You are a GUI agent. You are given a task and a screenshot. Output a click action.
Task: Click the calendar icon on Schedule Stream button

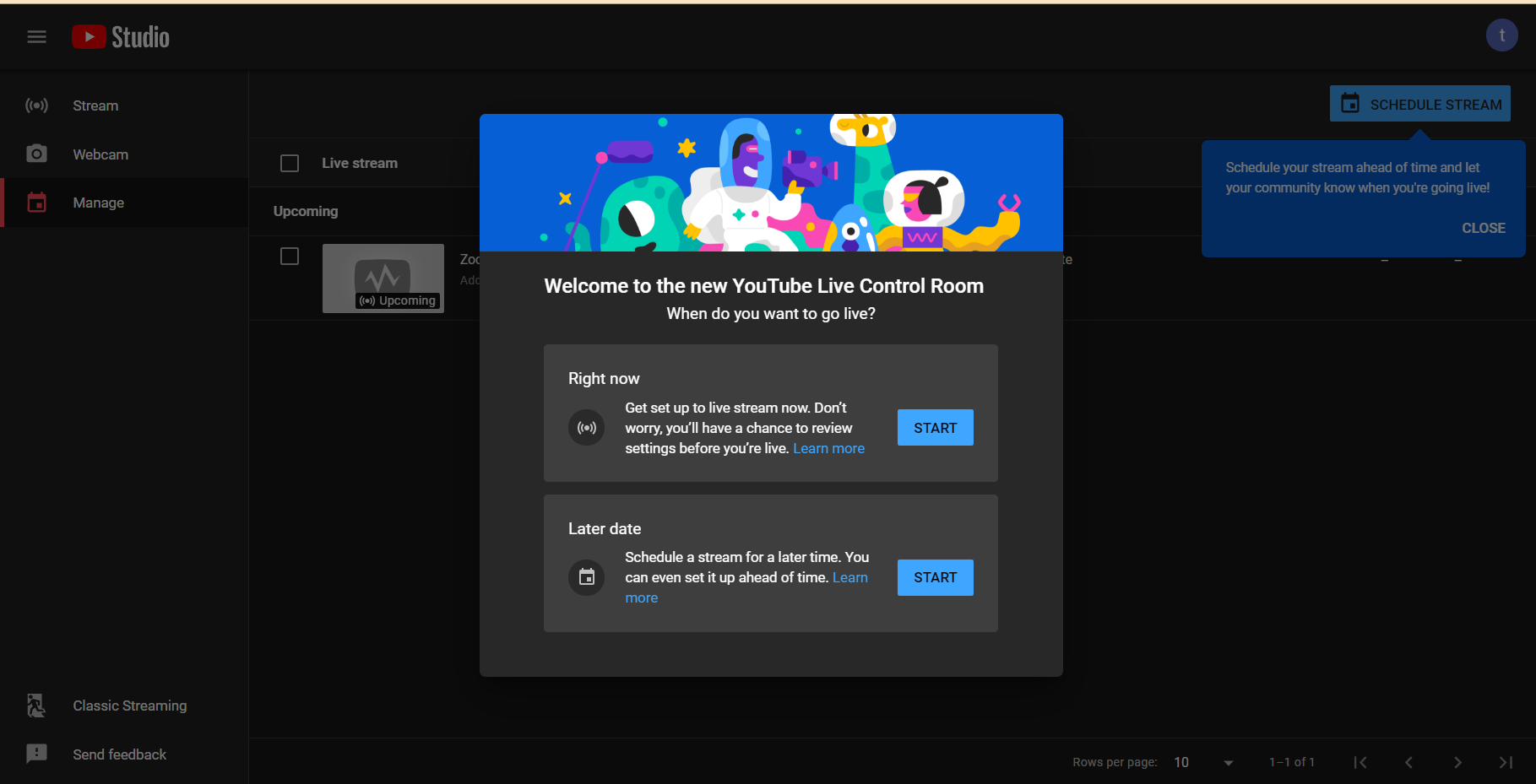(x=1350, y=104)
